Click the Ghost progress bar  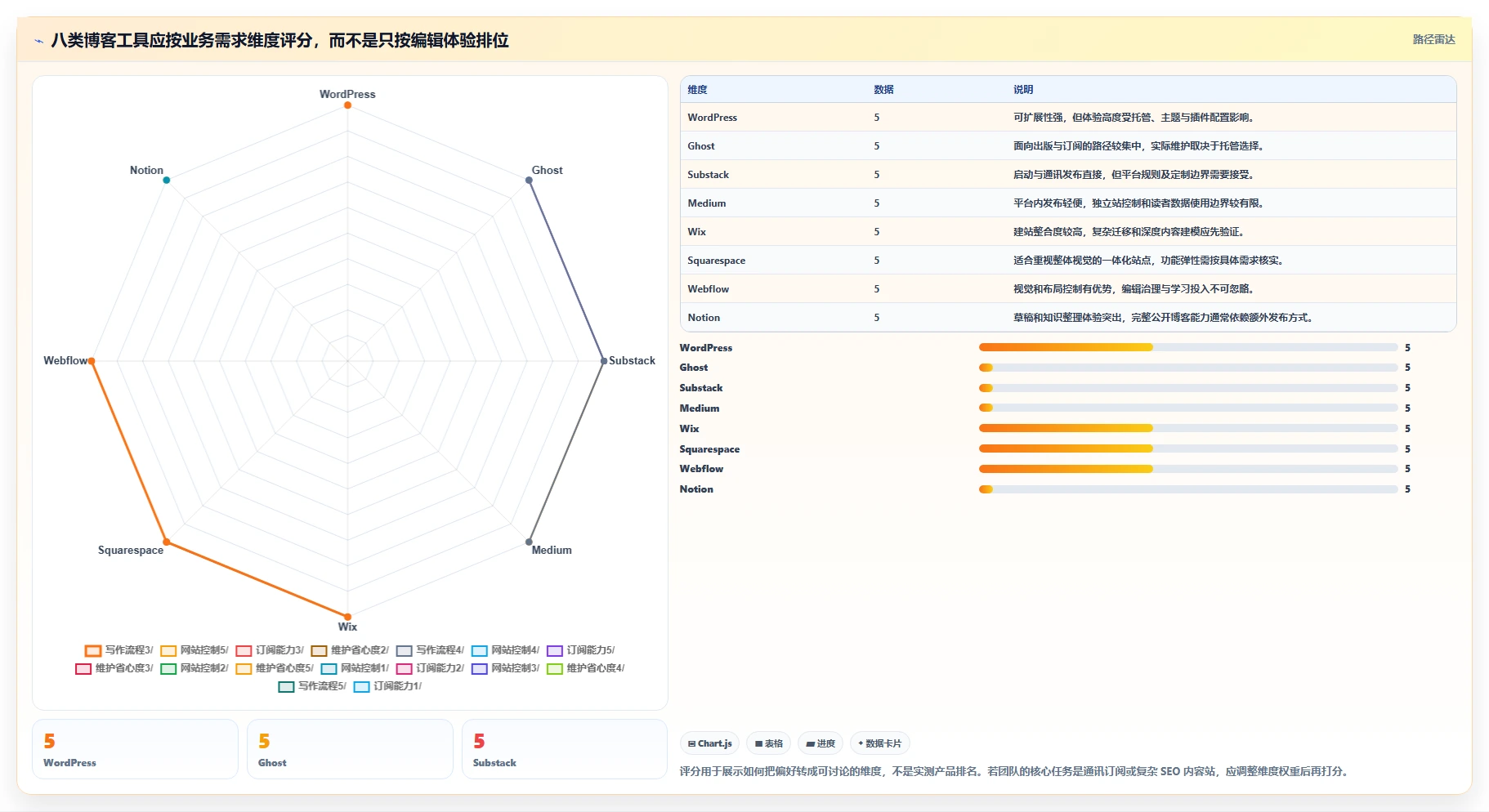(1188, 368)
